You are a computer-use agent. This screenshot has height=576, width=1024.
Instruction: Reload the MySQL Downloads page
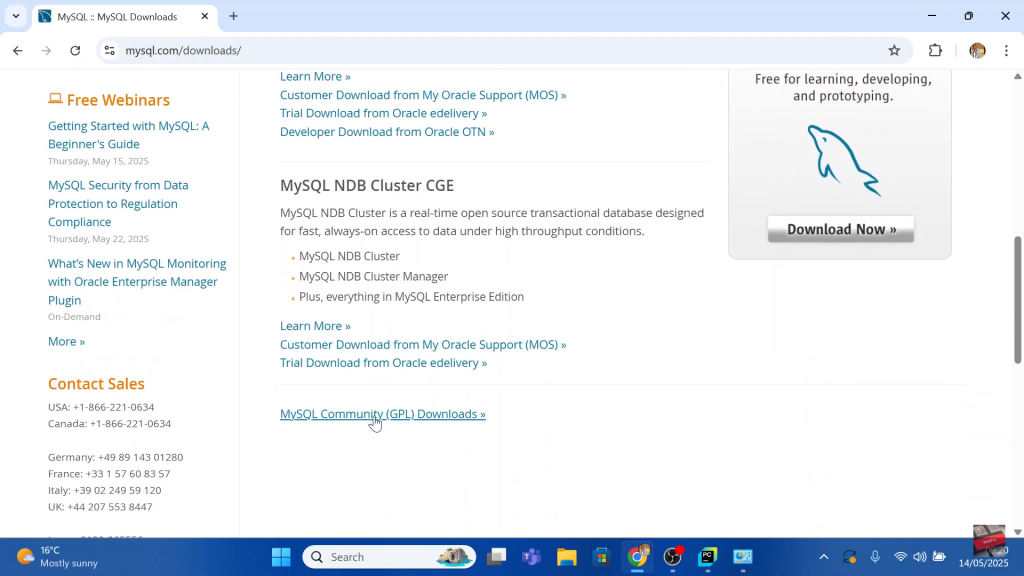[x=75, y=50]
